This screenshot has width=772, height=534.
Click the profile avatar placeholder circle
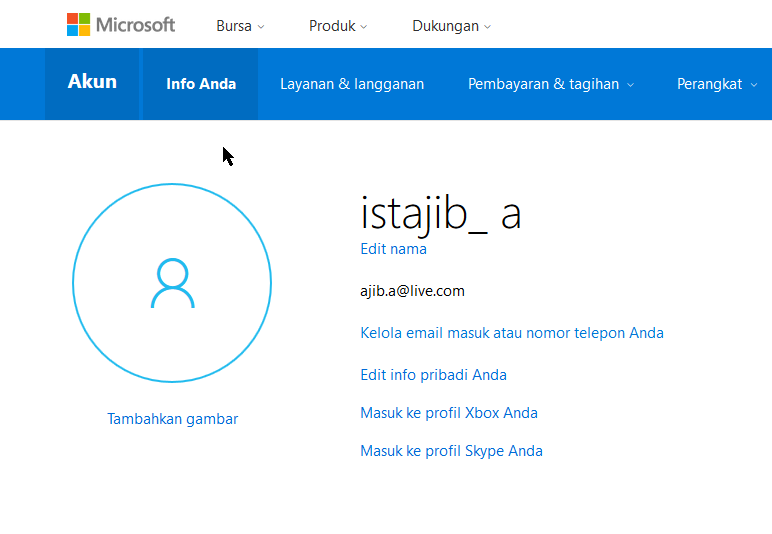(172, 283)
